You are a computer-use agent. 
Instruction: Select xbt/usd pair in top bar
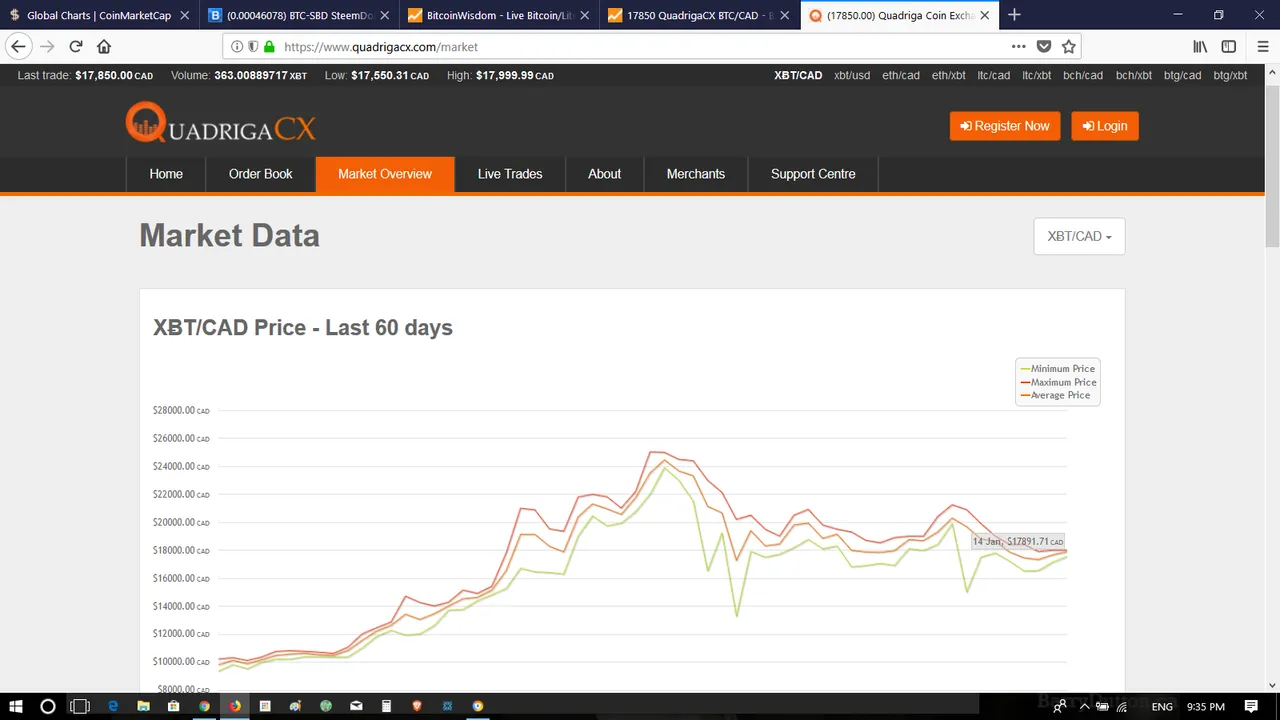pos(852,75)
